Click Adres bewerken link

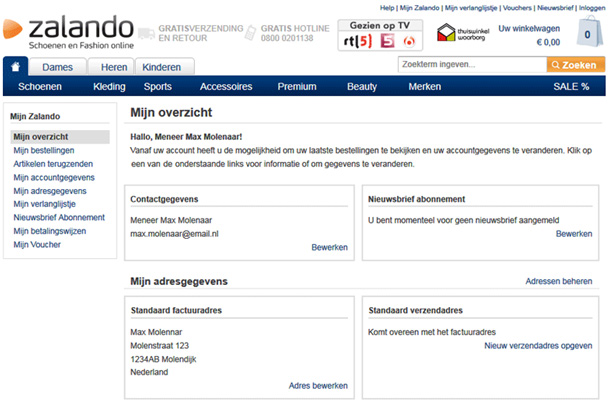pyautogui.click(x=318, y=386)
